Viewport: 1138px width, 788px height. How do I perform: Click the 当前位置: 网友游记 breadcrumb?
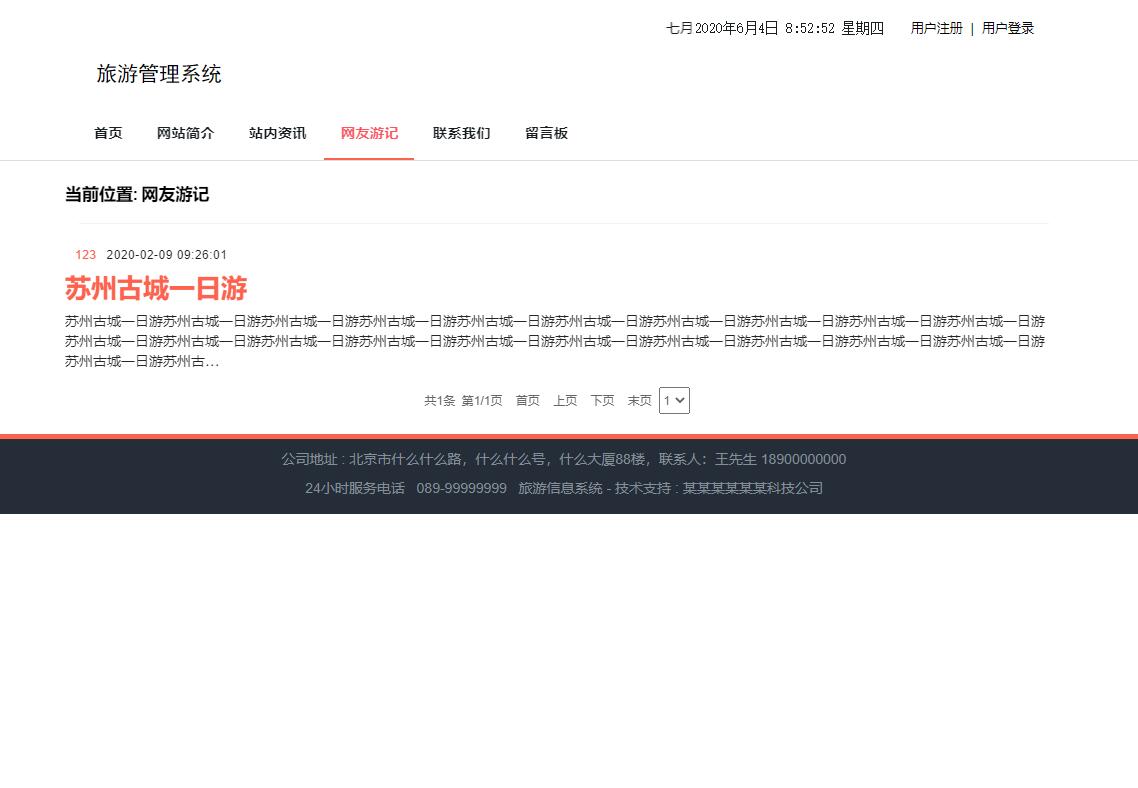click(136, 195)
